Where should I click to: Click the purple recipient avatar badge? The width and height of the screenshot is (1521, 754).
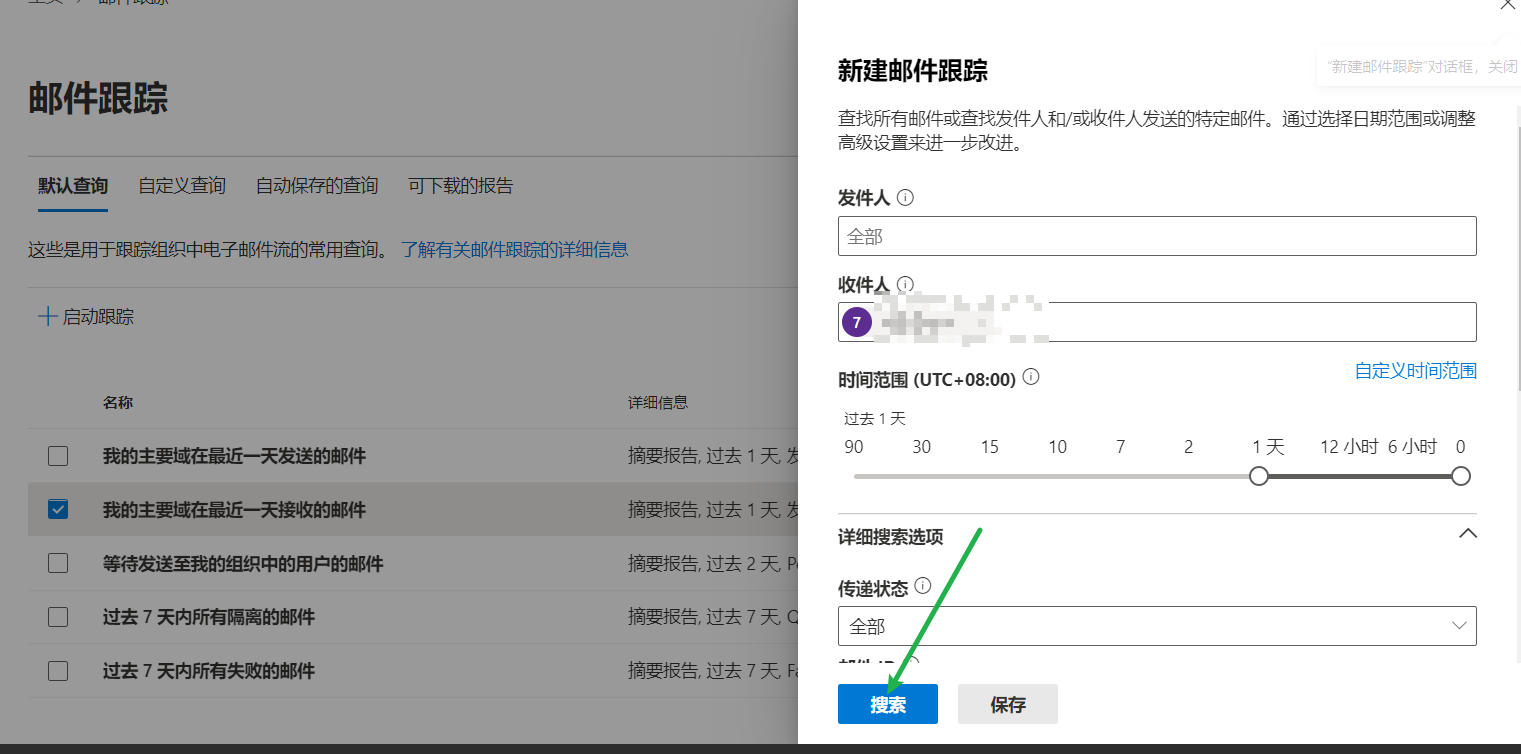856,322
